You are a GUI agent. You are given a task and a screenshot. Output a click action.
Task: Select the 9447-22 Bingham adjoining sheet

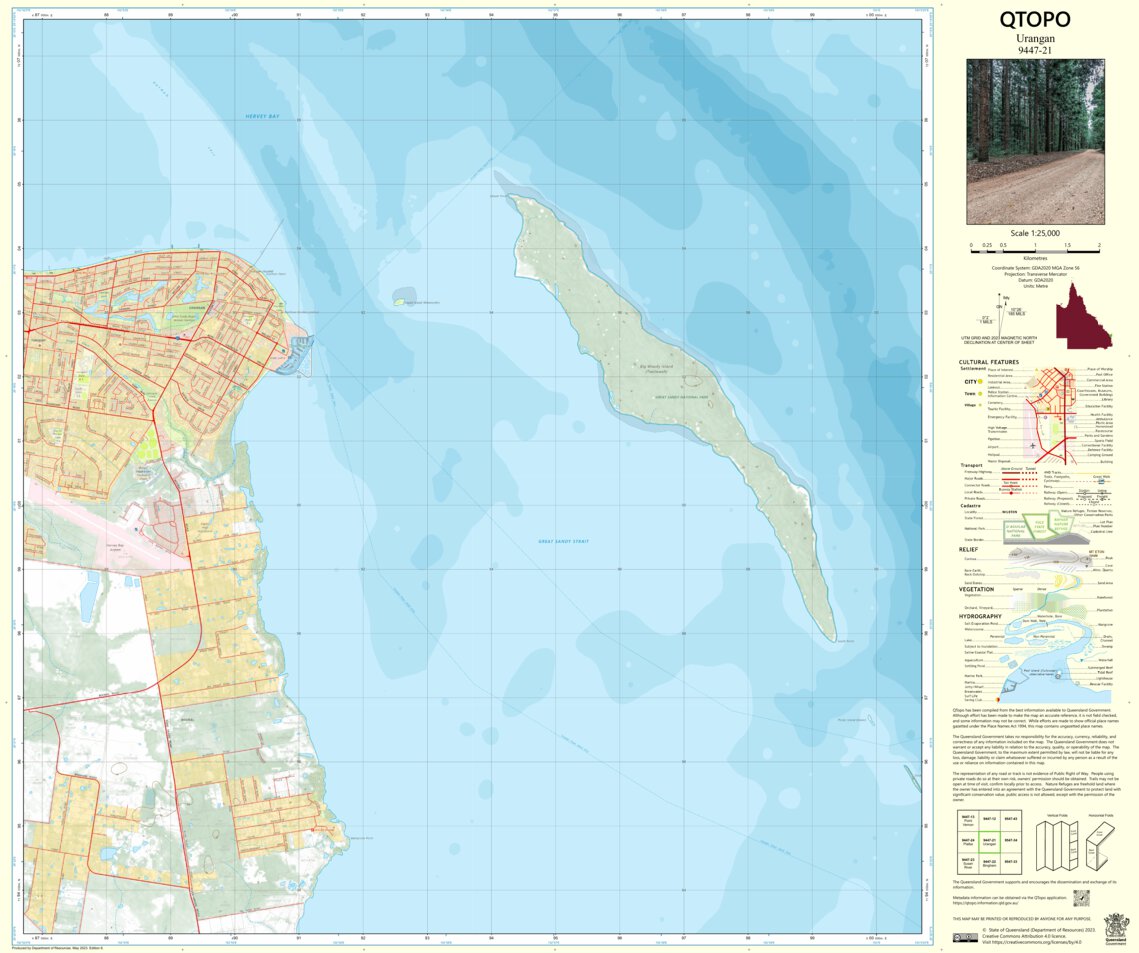click(x=989, y=862)
